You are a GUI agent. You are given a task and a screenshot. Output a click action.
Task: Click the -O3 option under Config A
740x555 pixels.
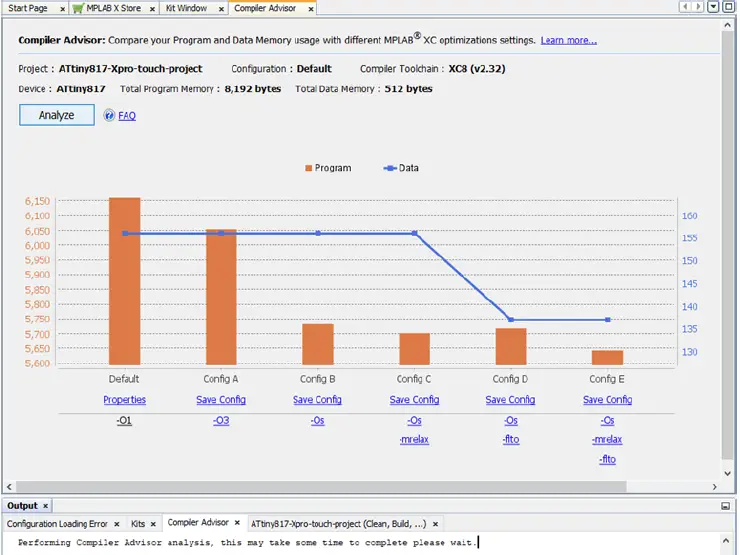(x=221, y=420)
